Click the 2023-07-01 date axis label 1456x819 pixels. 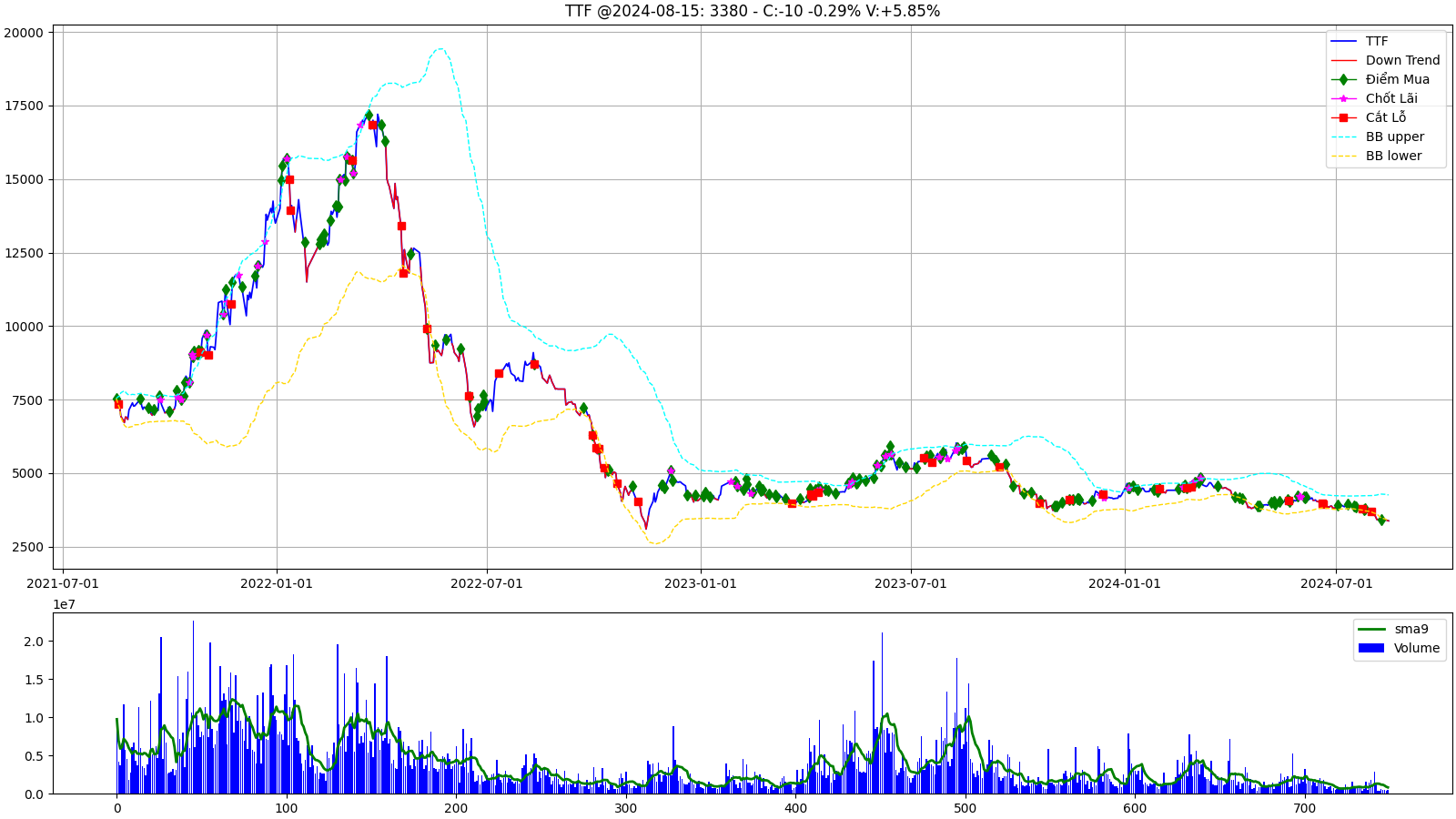(911, 583)
